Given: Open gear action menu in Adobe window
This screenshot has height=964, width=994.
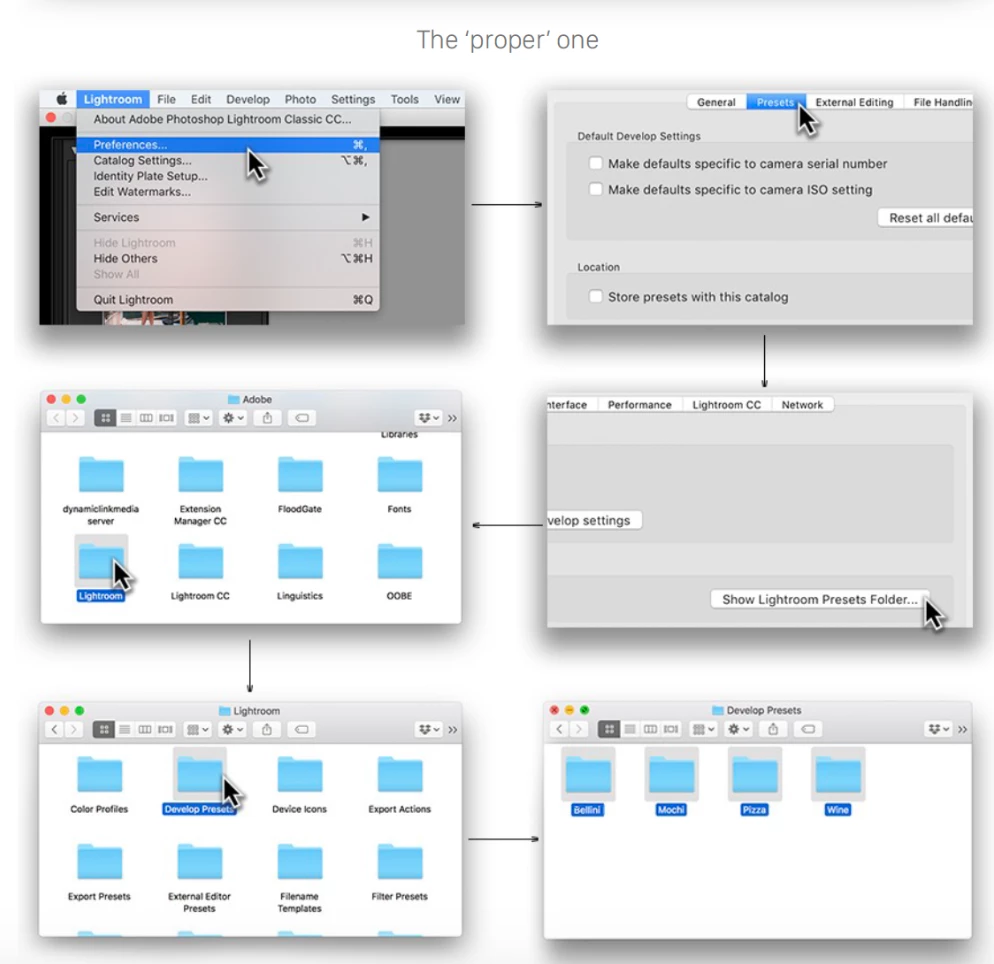Looking at the screenshot, I should pos(233,418).
